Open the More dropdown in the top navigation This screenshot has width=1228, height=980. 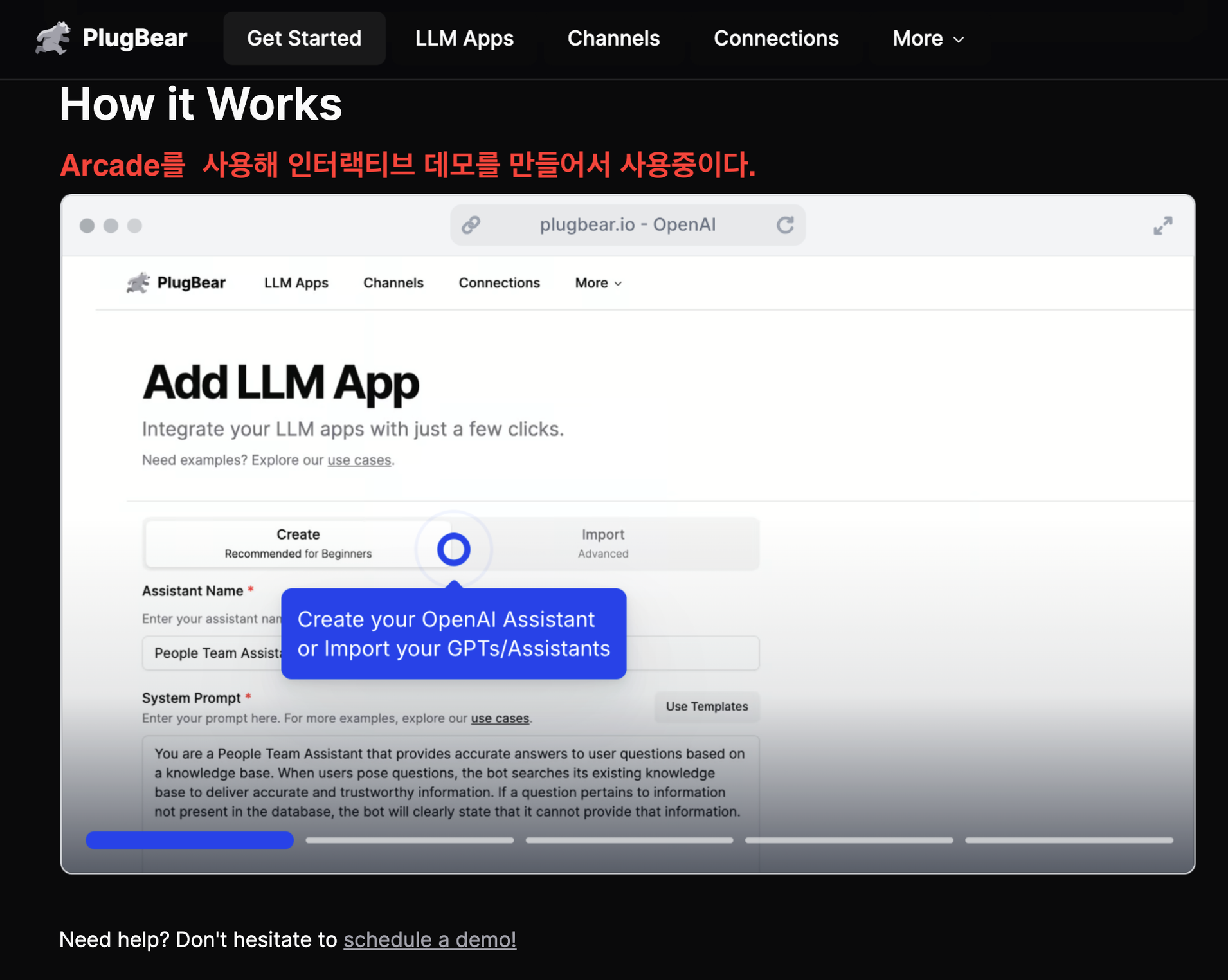[926, 38]
